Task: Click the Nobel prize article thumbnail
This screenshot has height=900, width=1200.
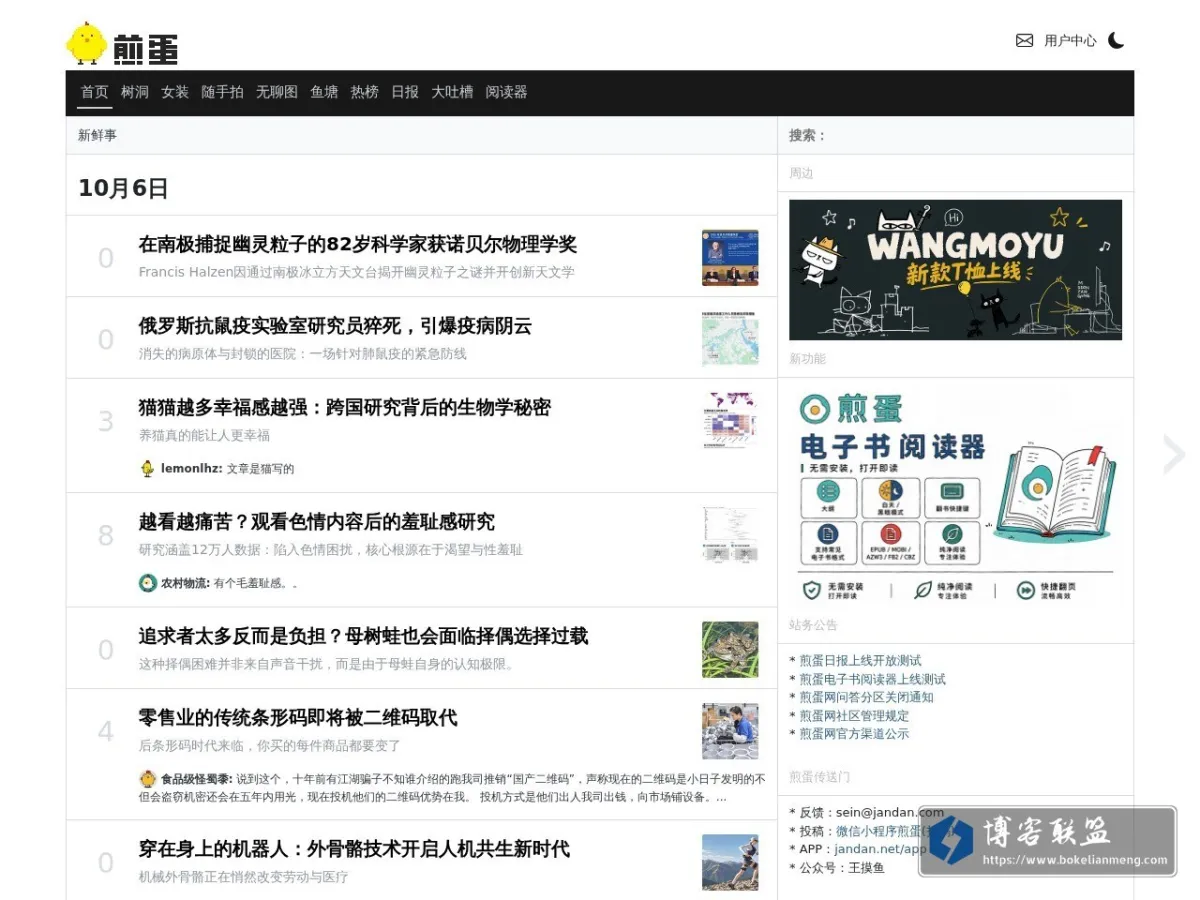Action: [730, 257]
